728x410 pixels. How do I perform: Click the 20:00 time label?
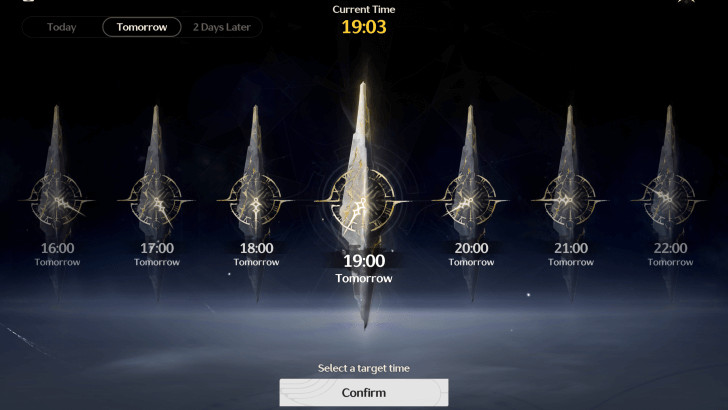(471, 248)
